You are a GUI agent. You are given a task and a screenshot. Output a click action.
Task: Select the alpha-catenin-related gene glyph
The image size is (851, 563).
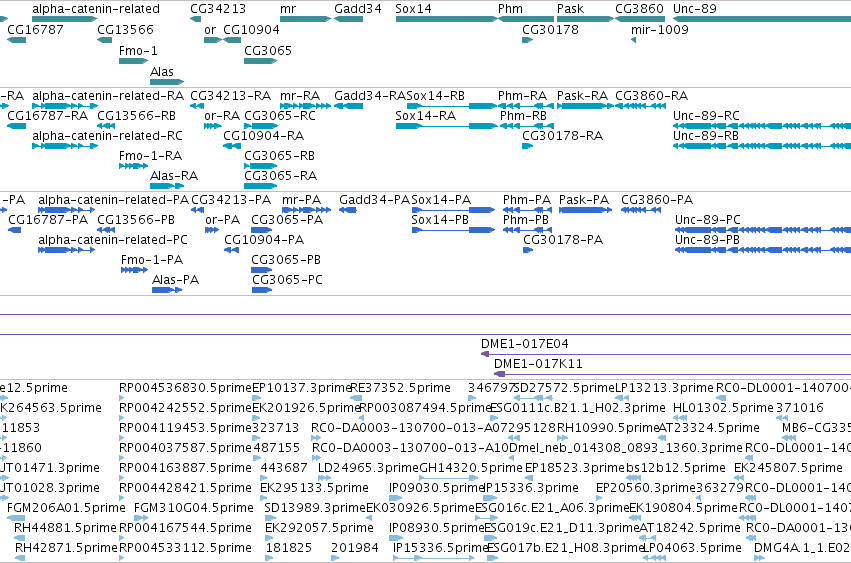pos(65,19)
